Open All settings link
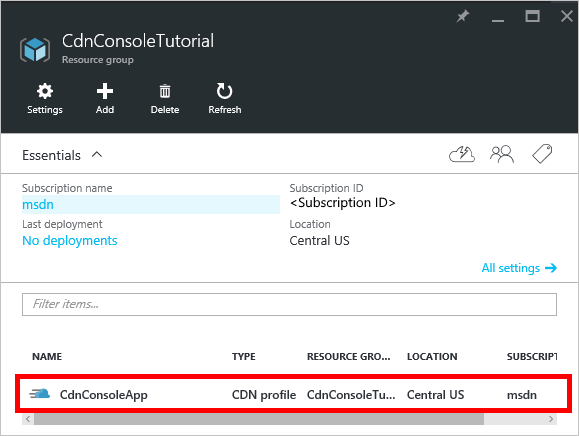579x436 pixels. 519,268
